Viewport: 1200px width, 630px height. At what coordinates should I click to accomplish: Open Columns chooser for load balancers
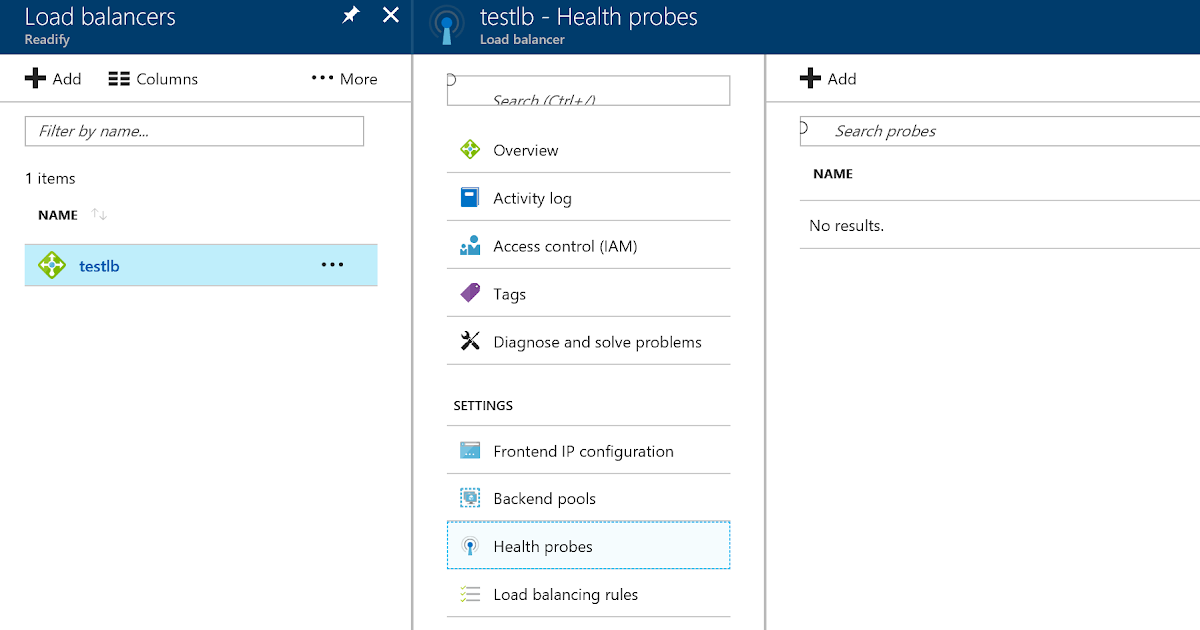153,79
